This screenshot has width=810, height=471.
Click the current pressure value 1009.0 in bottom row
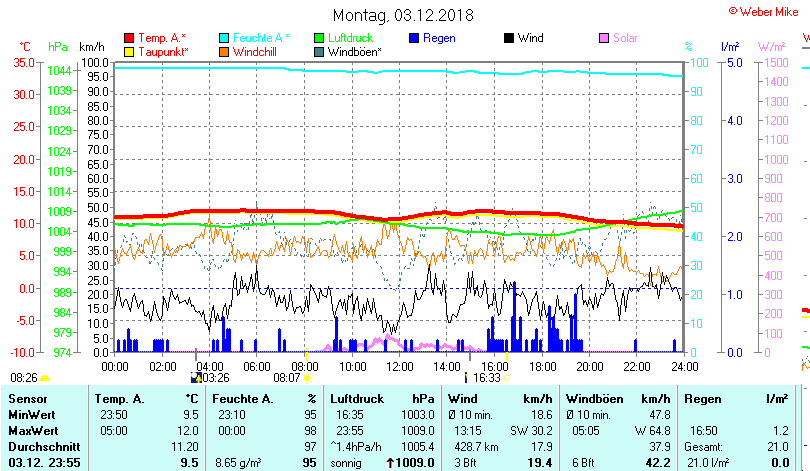pos(415,463)
